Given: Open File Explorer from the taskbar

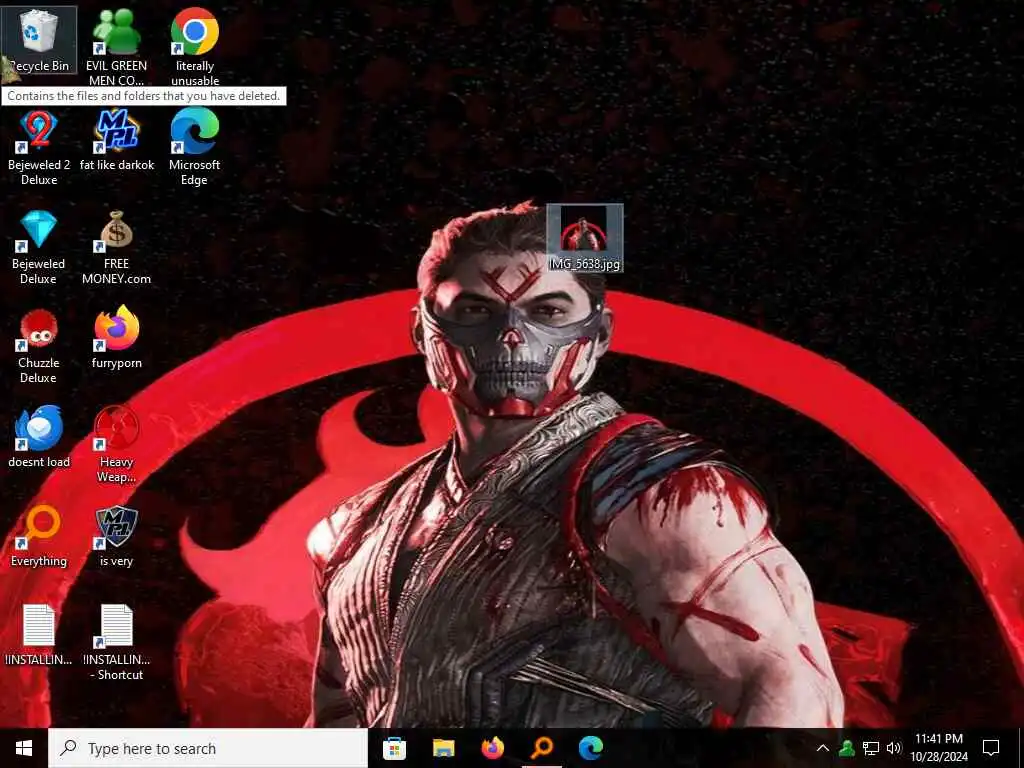Looking at the screenshot, I should 443,748.
